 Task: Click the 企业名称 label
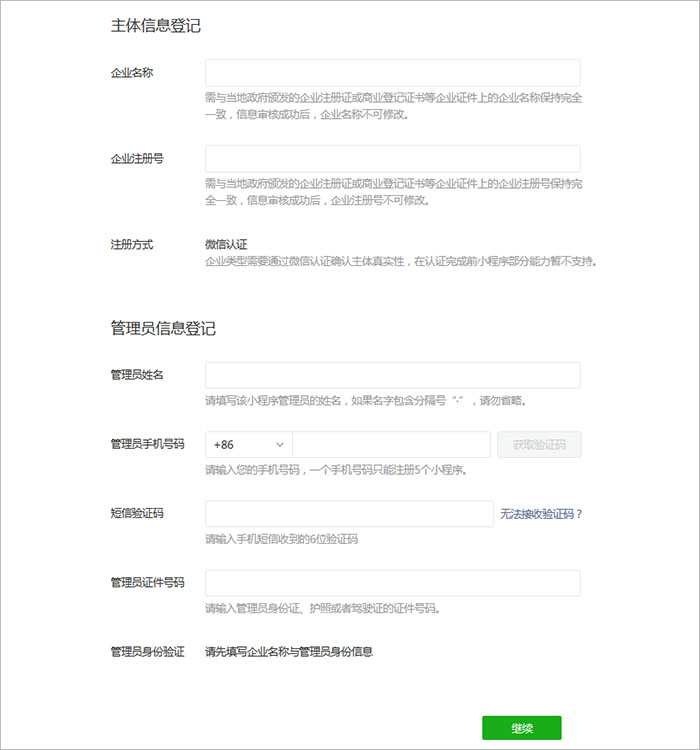coord(132,73)
